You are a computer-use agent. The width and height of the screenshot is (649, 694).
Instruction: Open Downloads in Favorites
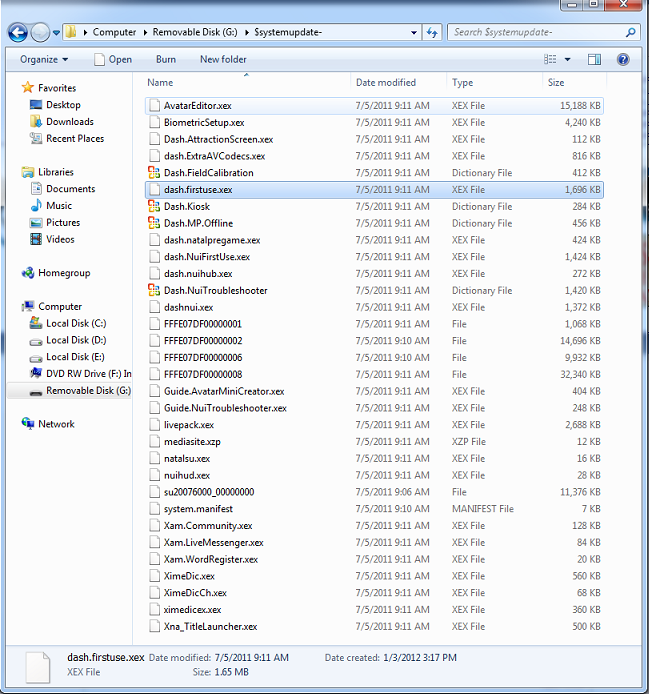(x=69, y=122)
